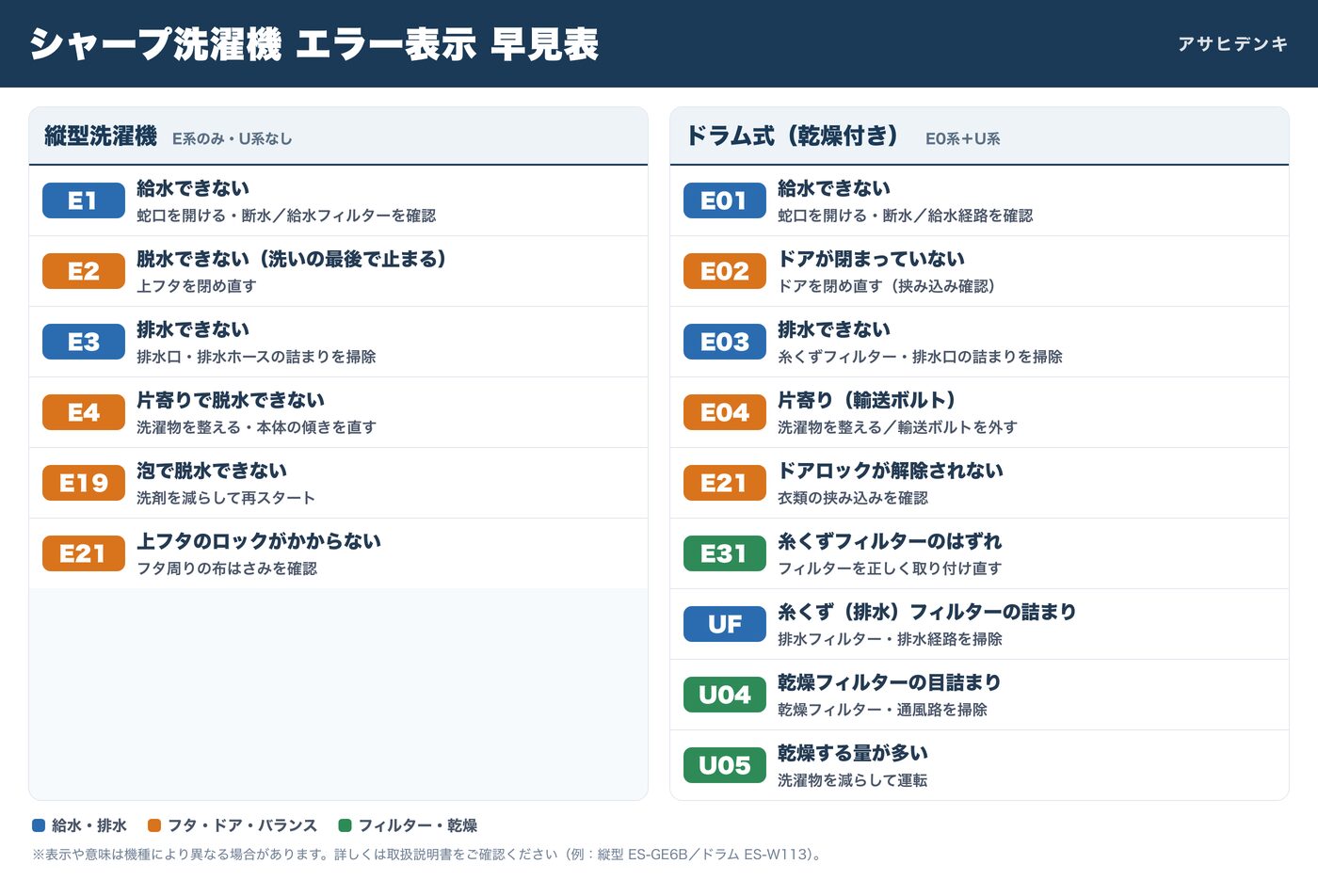Click 片寄りで脱水できない title

tap(231, 400)
